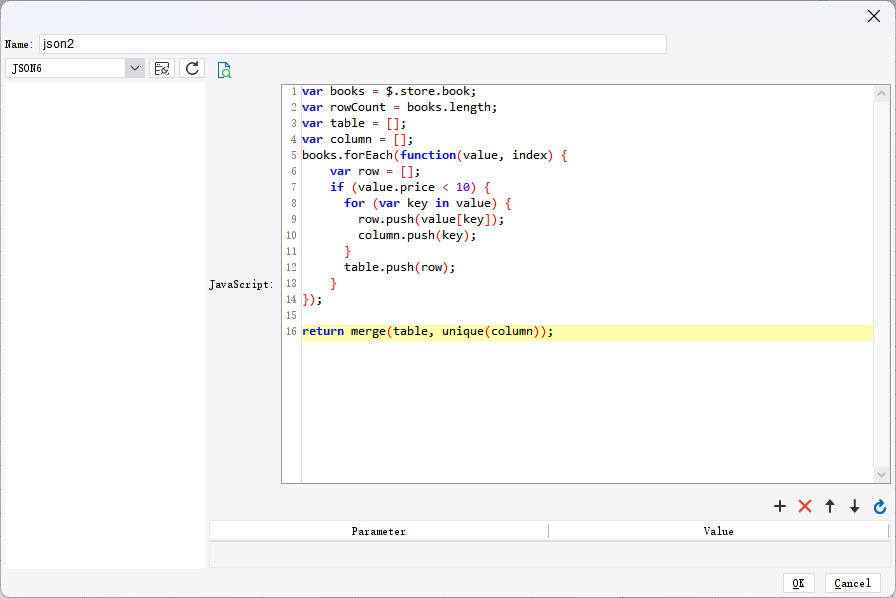896x598 pixels.
Task: Move parameter down with the down-arrow icon
Action: 855,506
